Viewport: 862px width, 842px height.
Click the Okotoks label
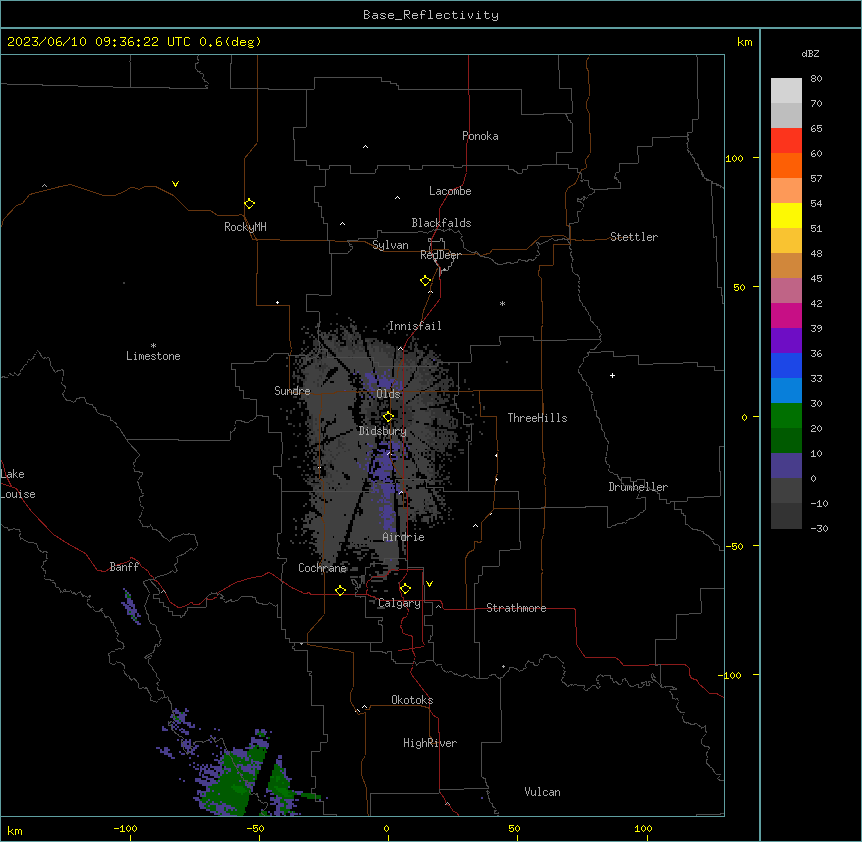point(412,700)
